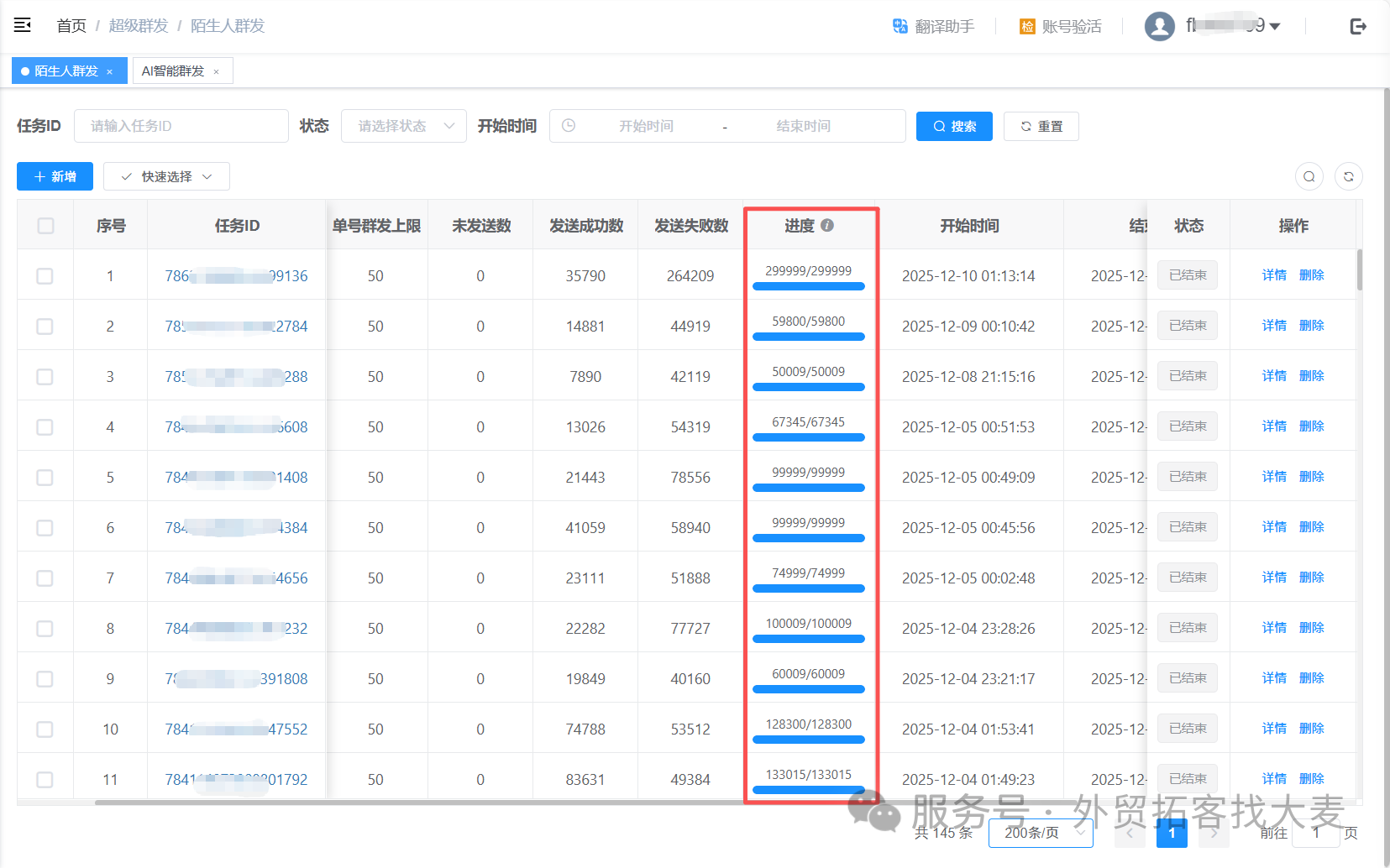Click the logout icon in the header
1390x868 pixels.
tap(1358, 26)
